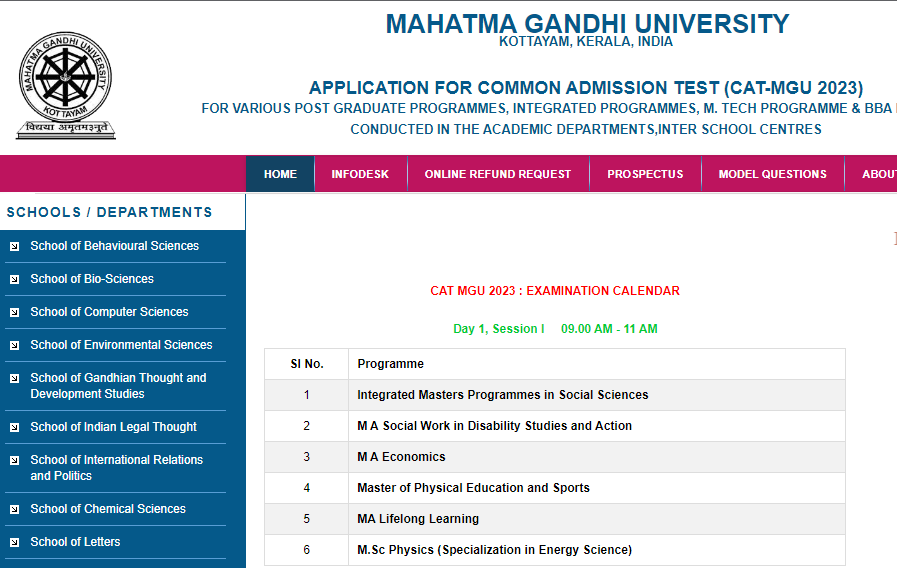Select Master of Physical Education and Sports row
Image resolution: width=897 pixels, height=568 pixels.
coord(555,488)
